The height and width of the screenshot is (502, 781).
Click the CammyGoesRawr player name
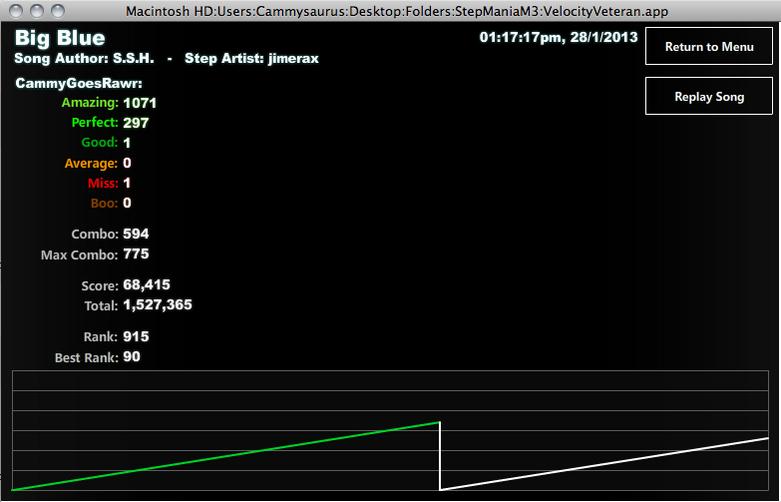click(79, 83)
